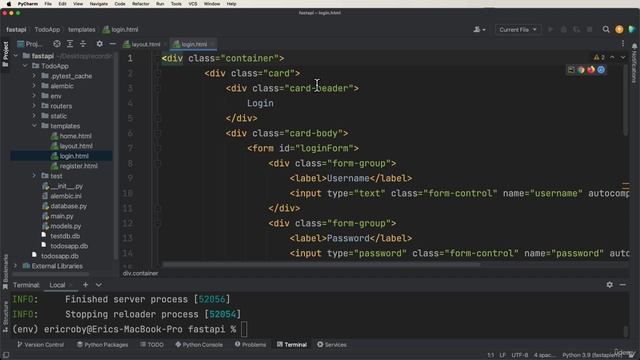
Task: Click the Collapse All icon in Project panel
Action: coord(83,44)
